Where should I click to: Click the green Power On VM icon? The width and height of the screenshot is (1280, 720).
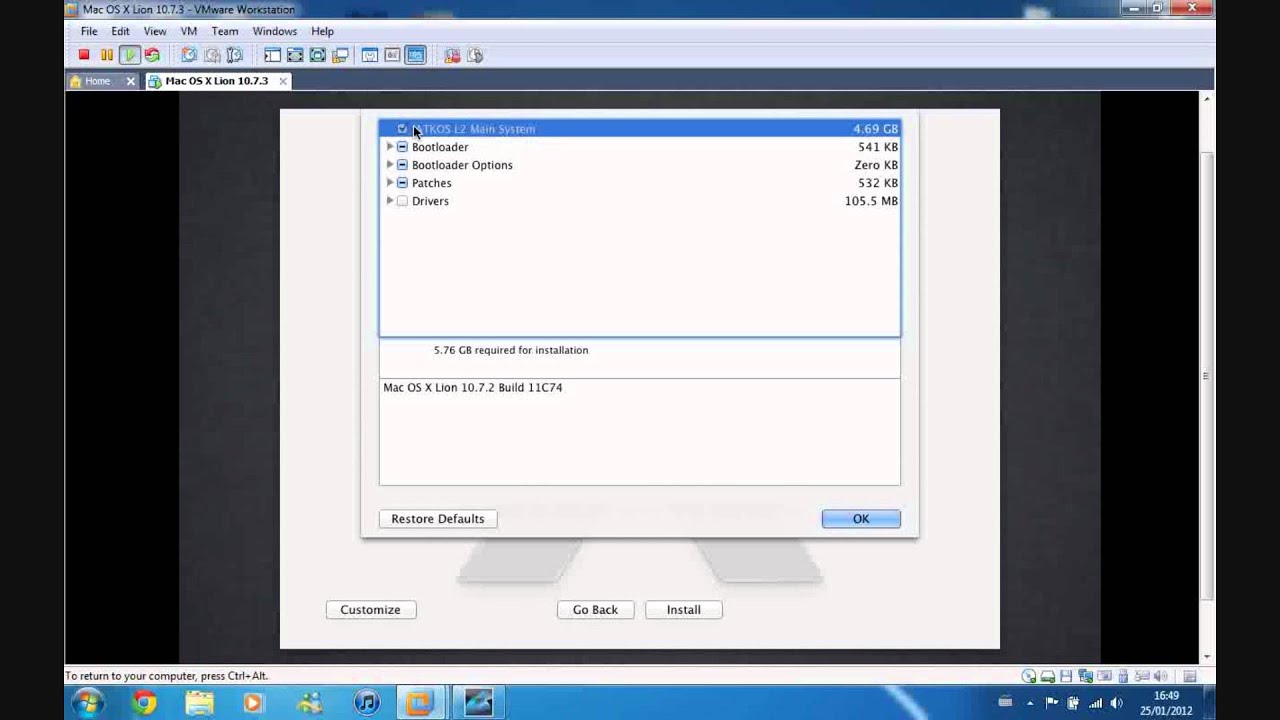point(130,55)
